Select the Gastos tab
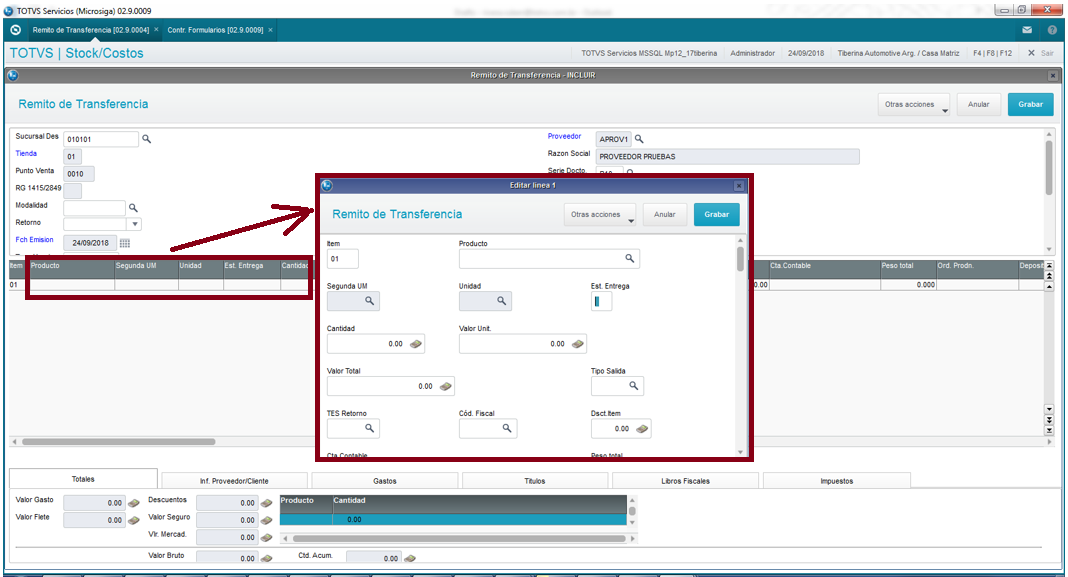 (x=385, y=481)
